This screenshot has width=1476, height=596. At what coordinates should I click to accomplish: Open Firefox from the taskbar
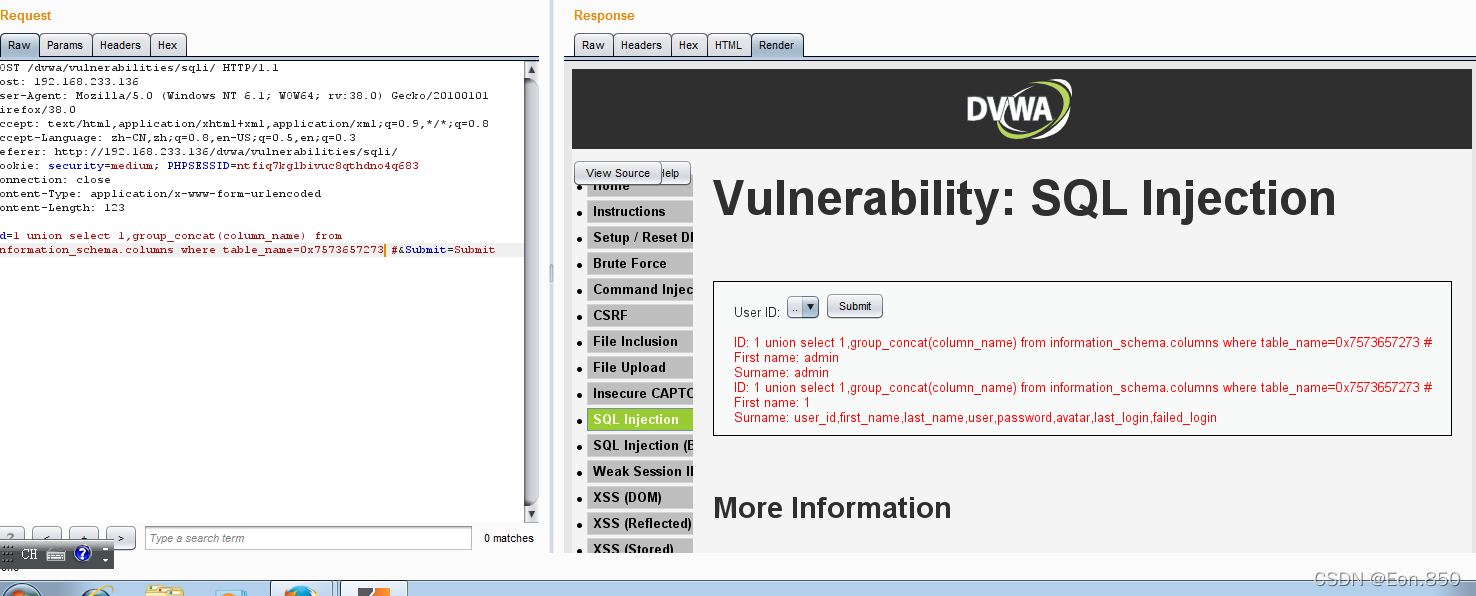(301, 588)
